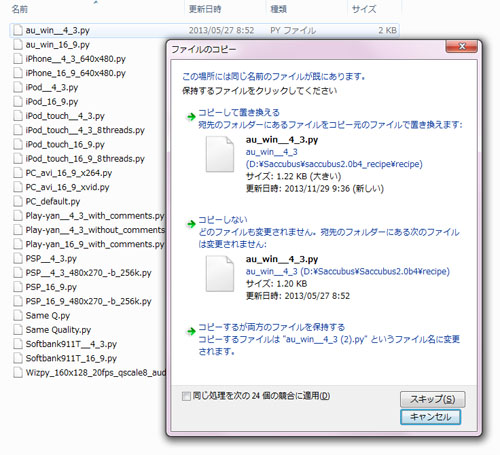The image size is (500, 455).
Task: Click the green arrow beside コピーして置き換える
Action: tap(191, 117)
